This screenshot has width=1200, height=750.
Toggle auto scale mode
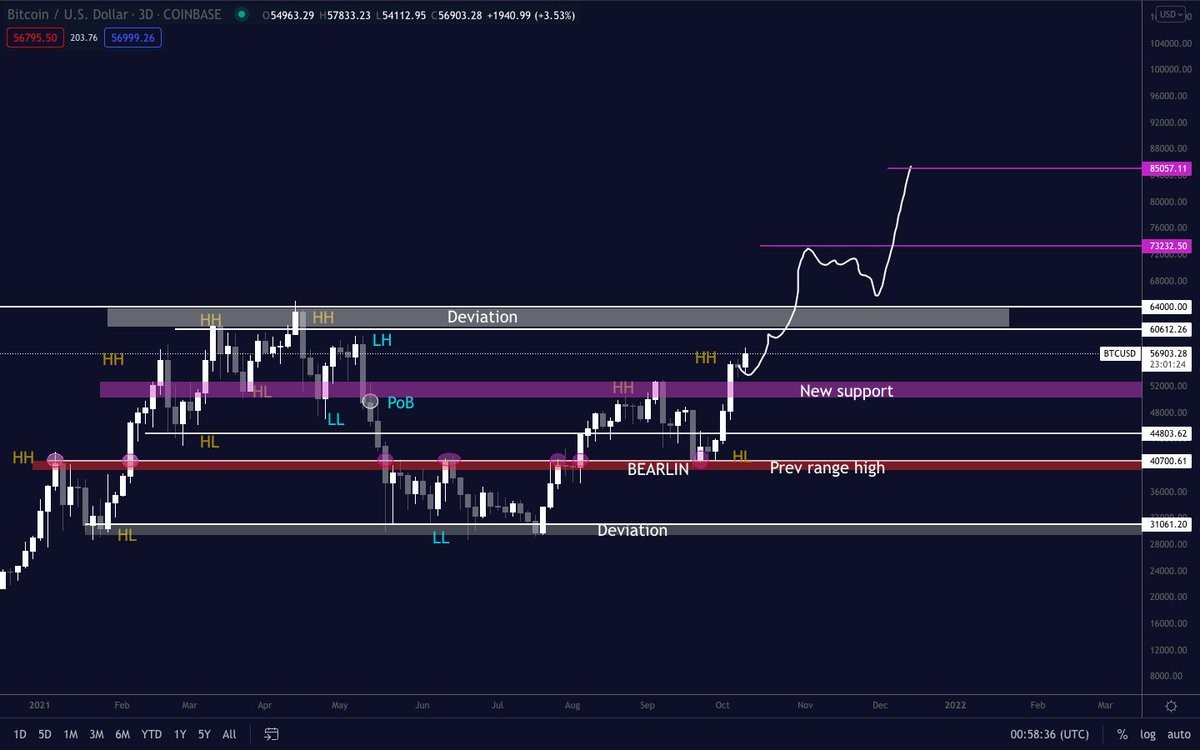[x=1177, y=734]
